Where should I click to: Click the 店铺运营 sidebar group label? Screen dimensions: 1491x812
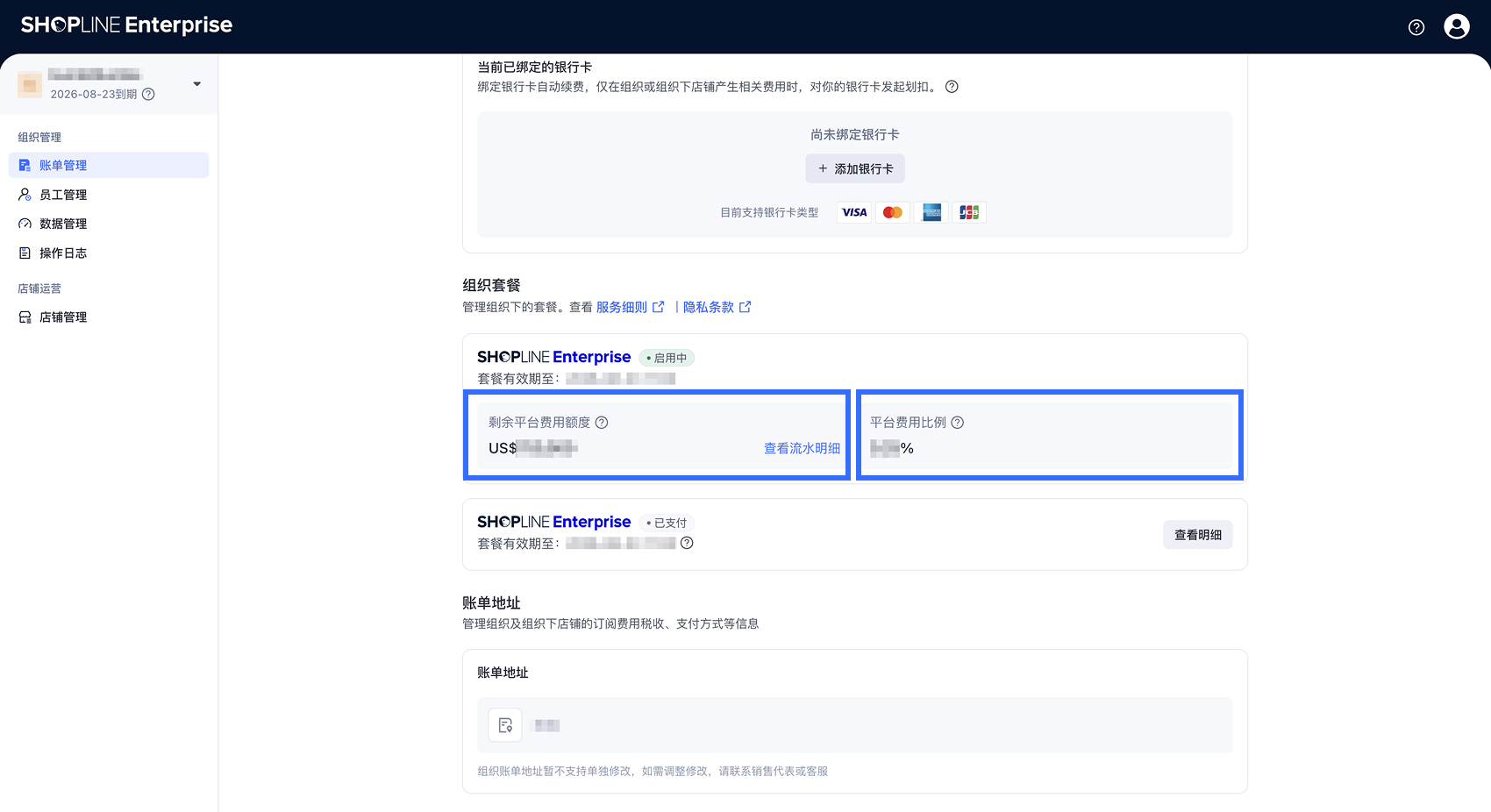pos(39,288)
